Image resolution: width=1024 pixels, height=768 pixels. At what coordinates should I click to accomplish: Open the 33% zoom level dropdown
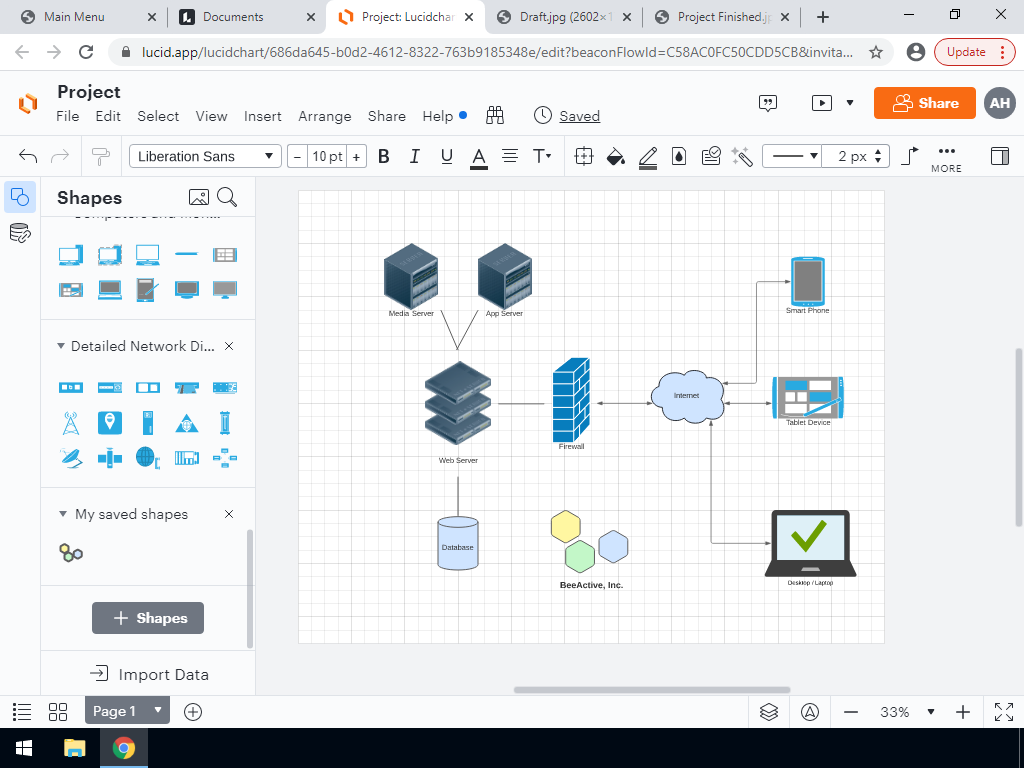point(907,712)
